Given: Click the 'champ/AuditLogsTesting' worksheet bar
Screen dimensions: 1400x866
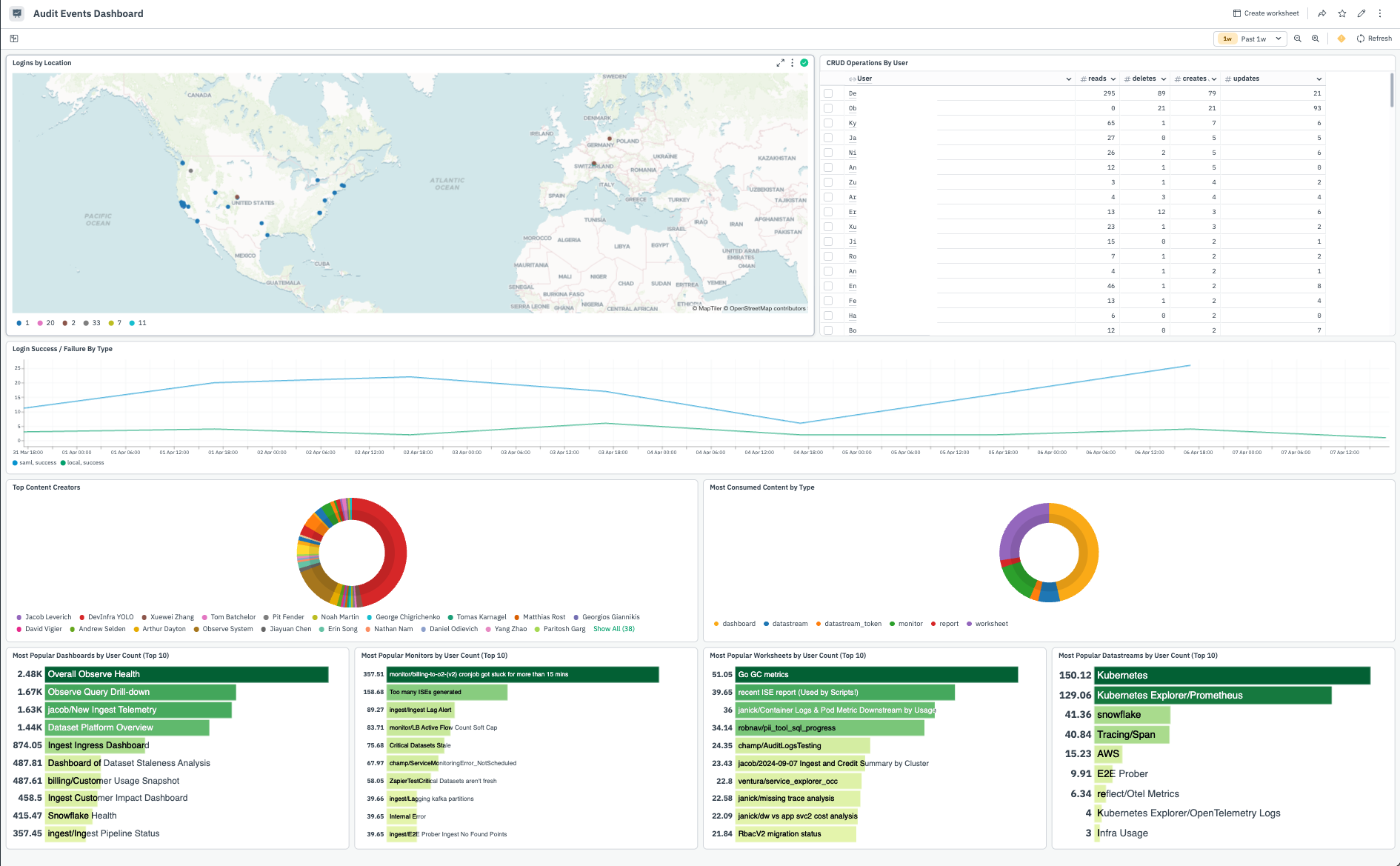Looking at the screenshot, I should [802, 746].
